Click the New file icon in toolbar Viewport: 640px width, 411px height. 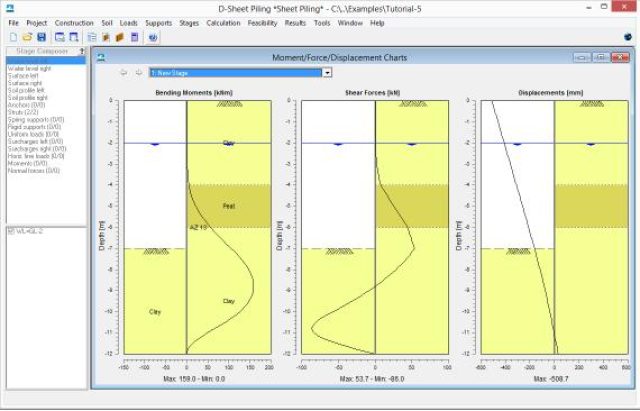tap(11, 36)
